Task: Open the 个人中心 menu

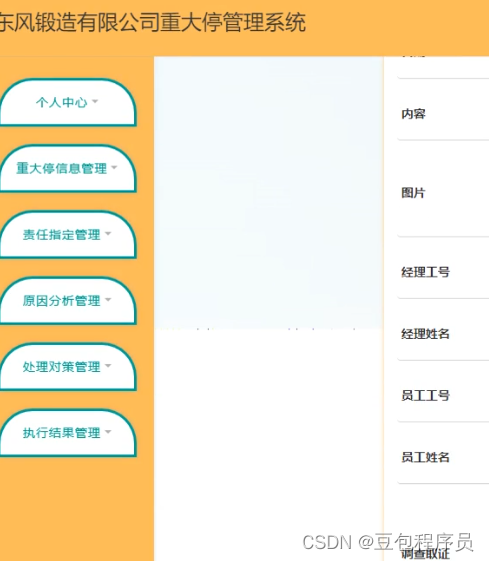Action: point(68,103)
